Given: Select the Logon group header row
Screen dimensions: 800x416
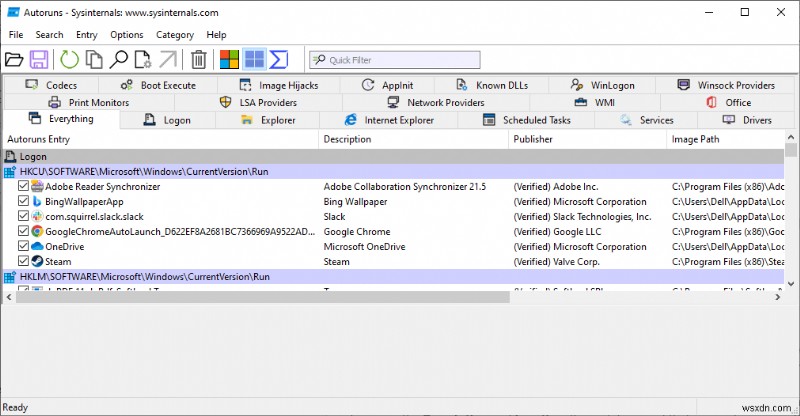Looking at the screenshot, I should pyautogui.click(x=393, y=157).
